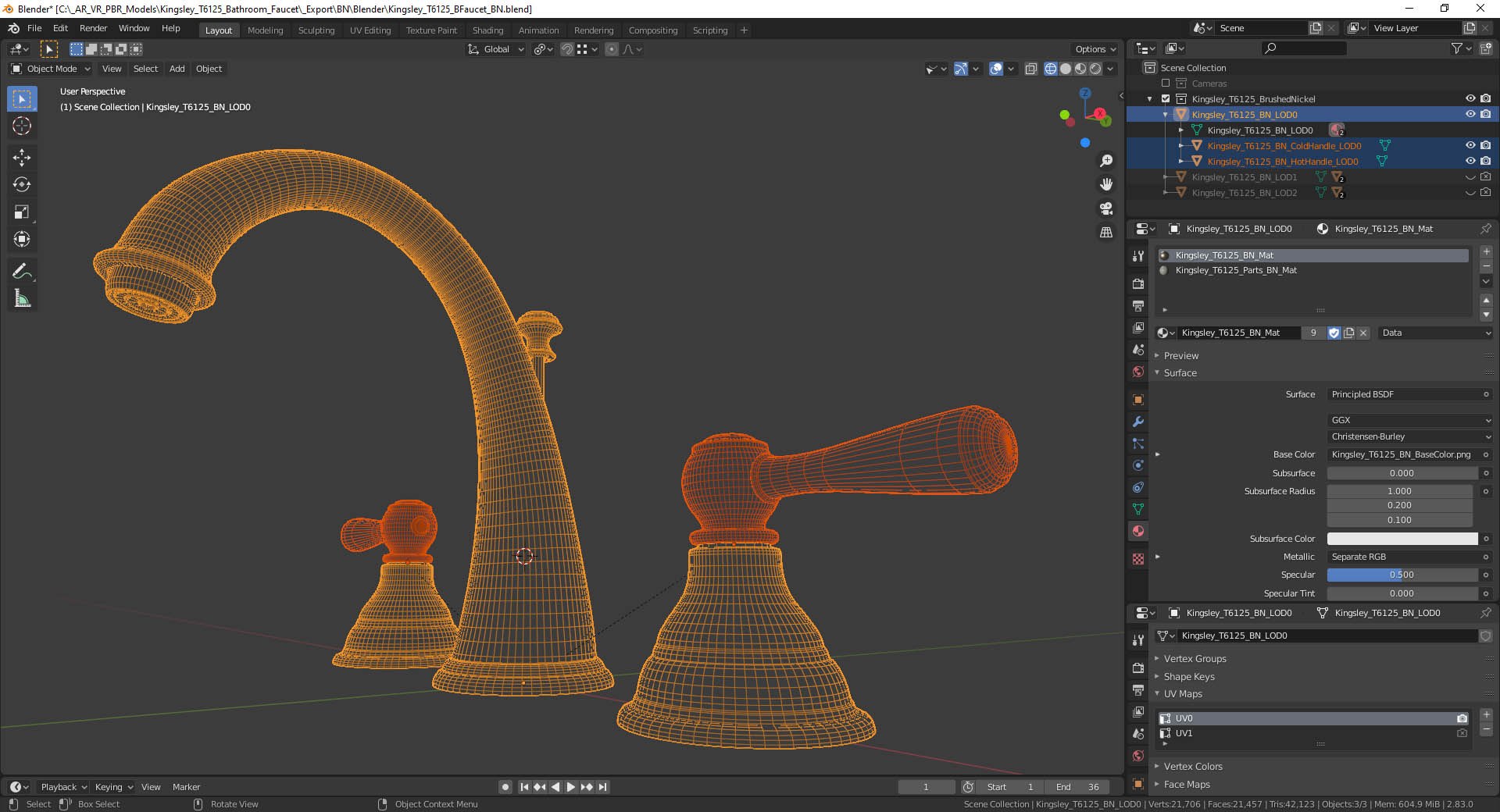Hide the Kingsley_T6125_BrushedNickel collection
This screenshot has width=1500, height=812.
tap(1470, 99)
